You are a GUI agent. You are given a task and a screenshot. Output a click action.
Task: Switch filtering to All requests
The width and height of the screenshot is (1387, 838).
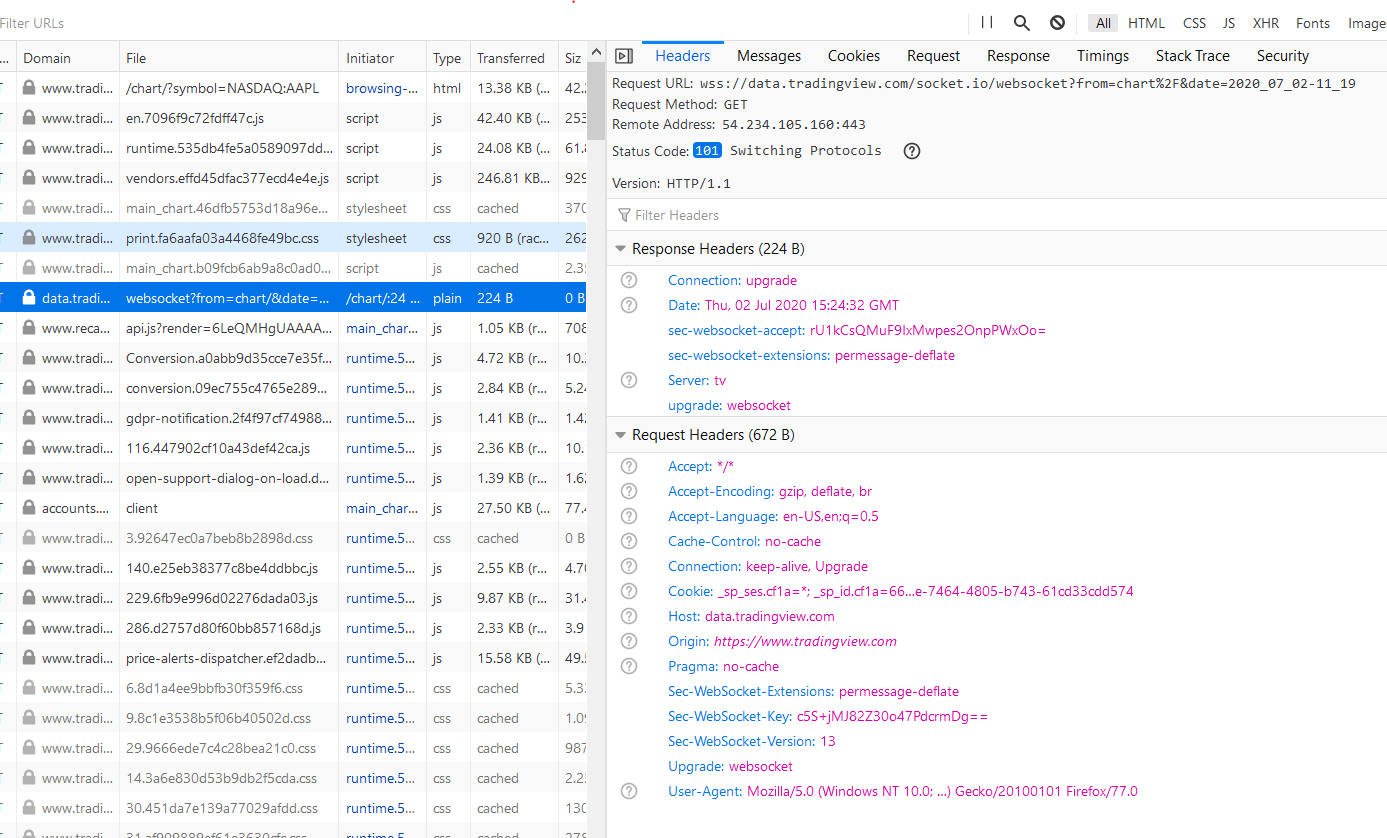pos(1102,22)
